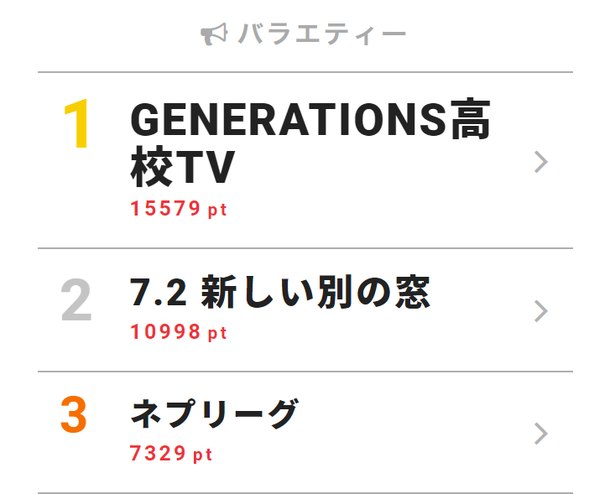Click the 7329 pt score
615x495 pixels.
[171, 453]
